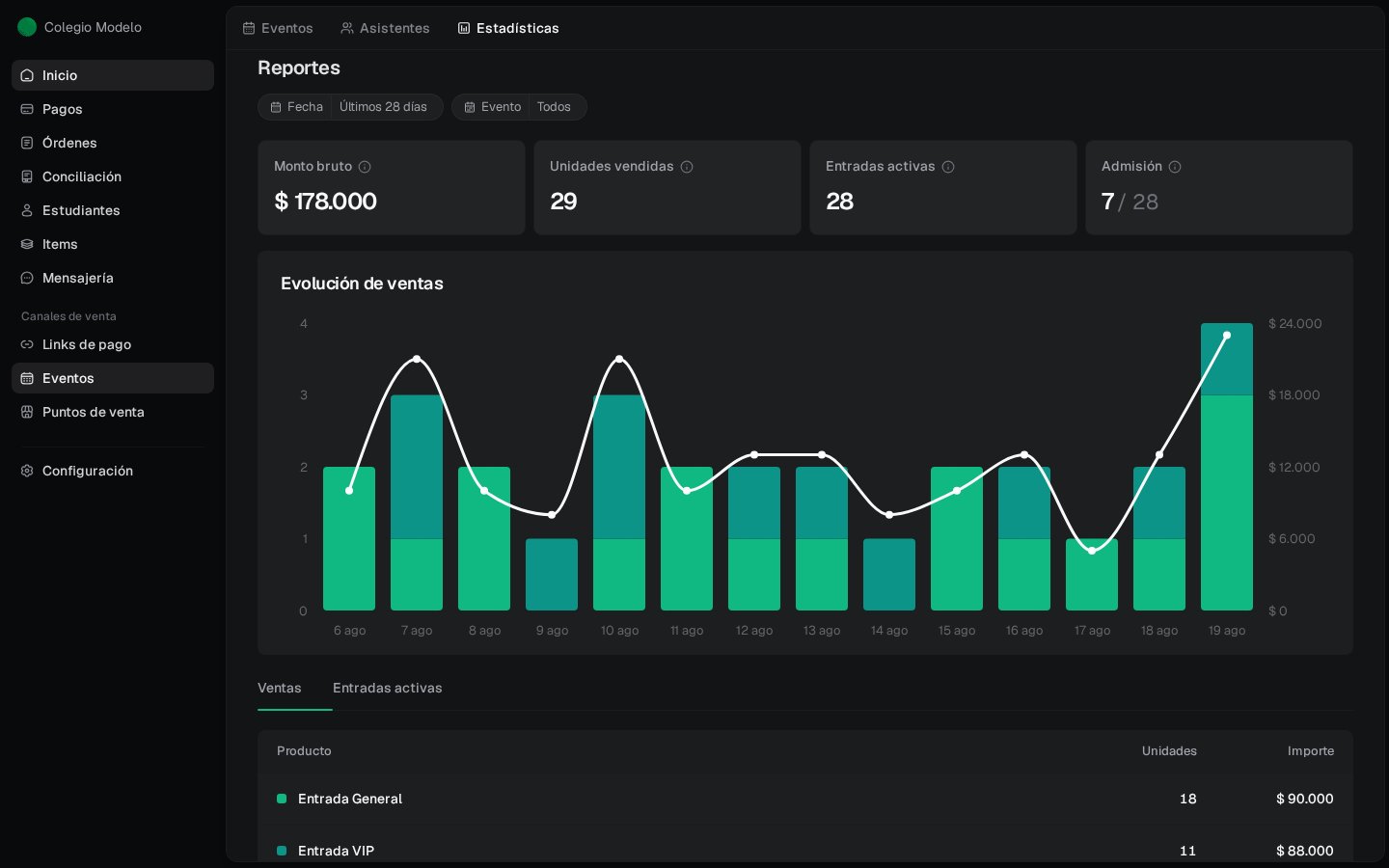Click the line point above 10 ago
This screenshot has width=1389, height=868.
(619, 359)
